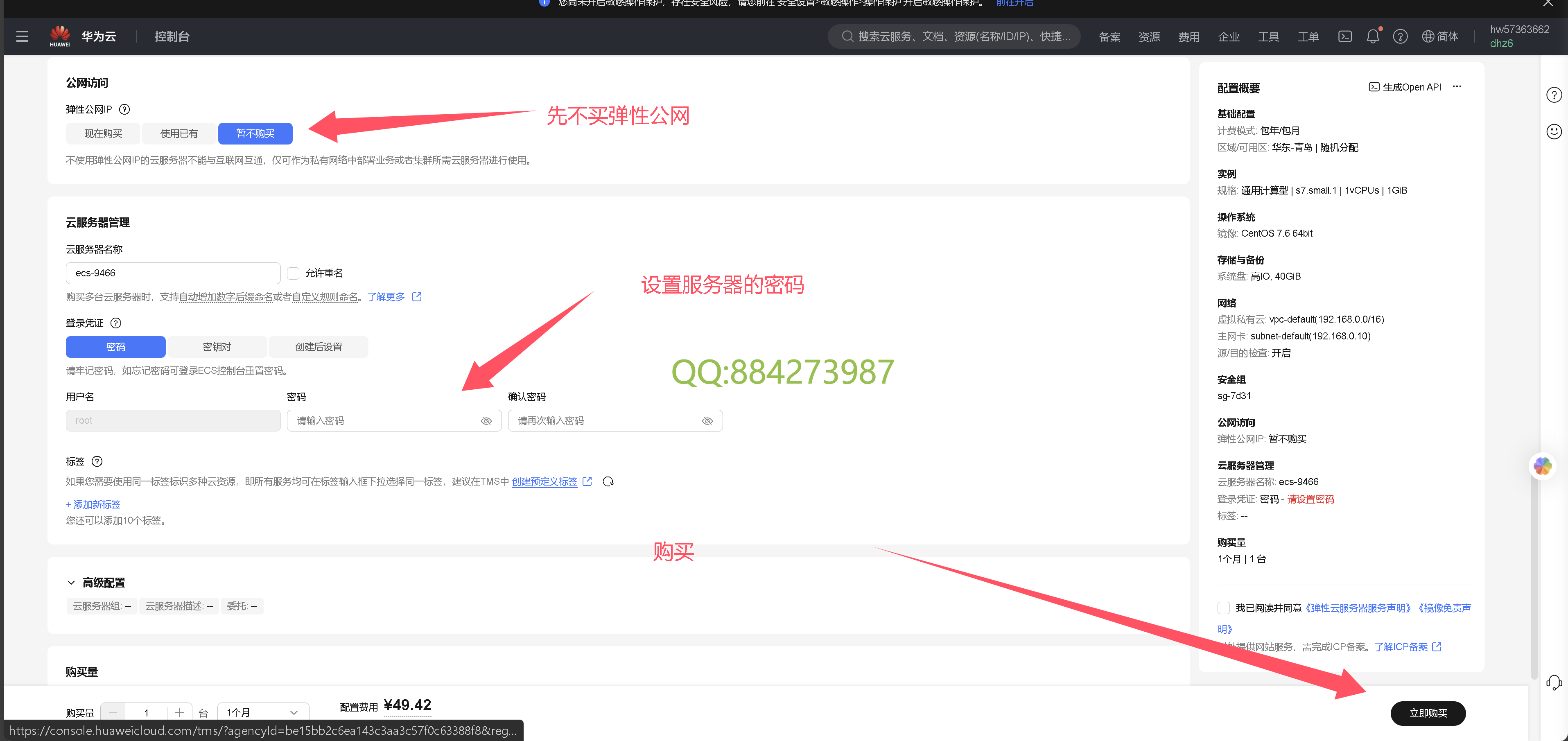This screenshot has width=1568, height=741.
Task: Decrease purchase quantity with minus button
Action: pyautogui.click(x=113, y=712)
